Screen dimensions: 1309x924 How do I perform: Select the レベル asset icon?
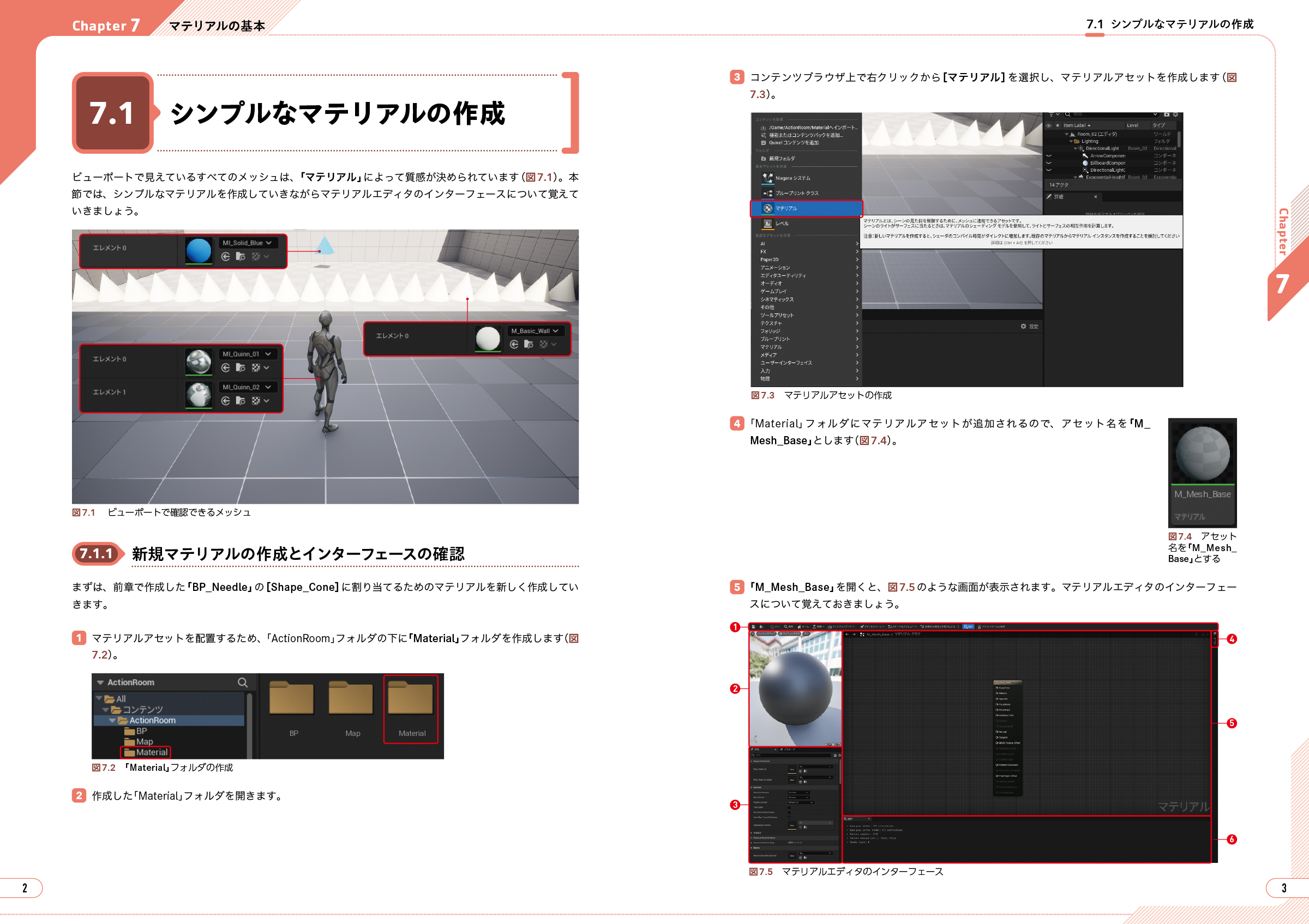click(x=767, y=224)
